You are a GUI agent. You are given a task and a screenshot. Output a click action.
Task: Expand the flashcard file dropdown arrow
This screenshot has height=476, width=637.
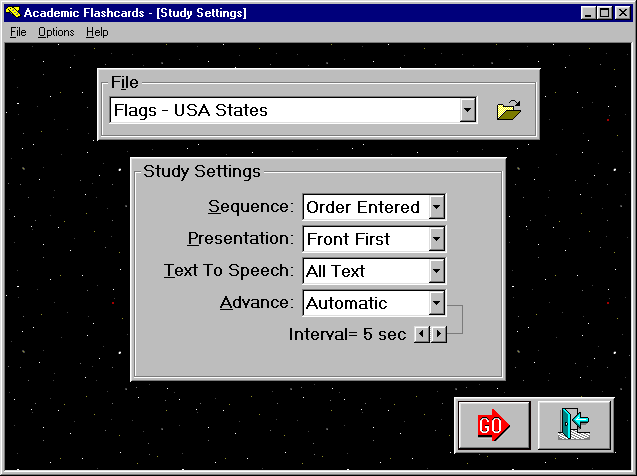(467, 110)
